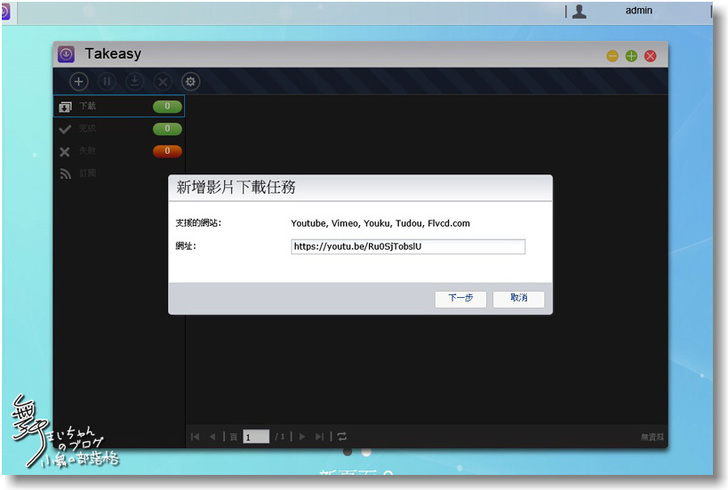Focus the 網址 URL input field

point(408,247)
